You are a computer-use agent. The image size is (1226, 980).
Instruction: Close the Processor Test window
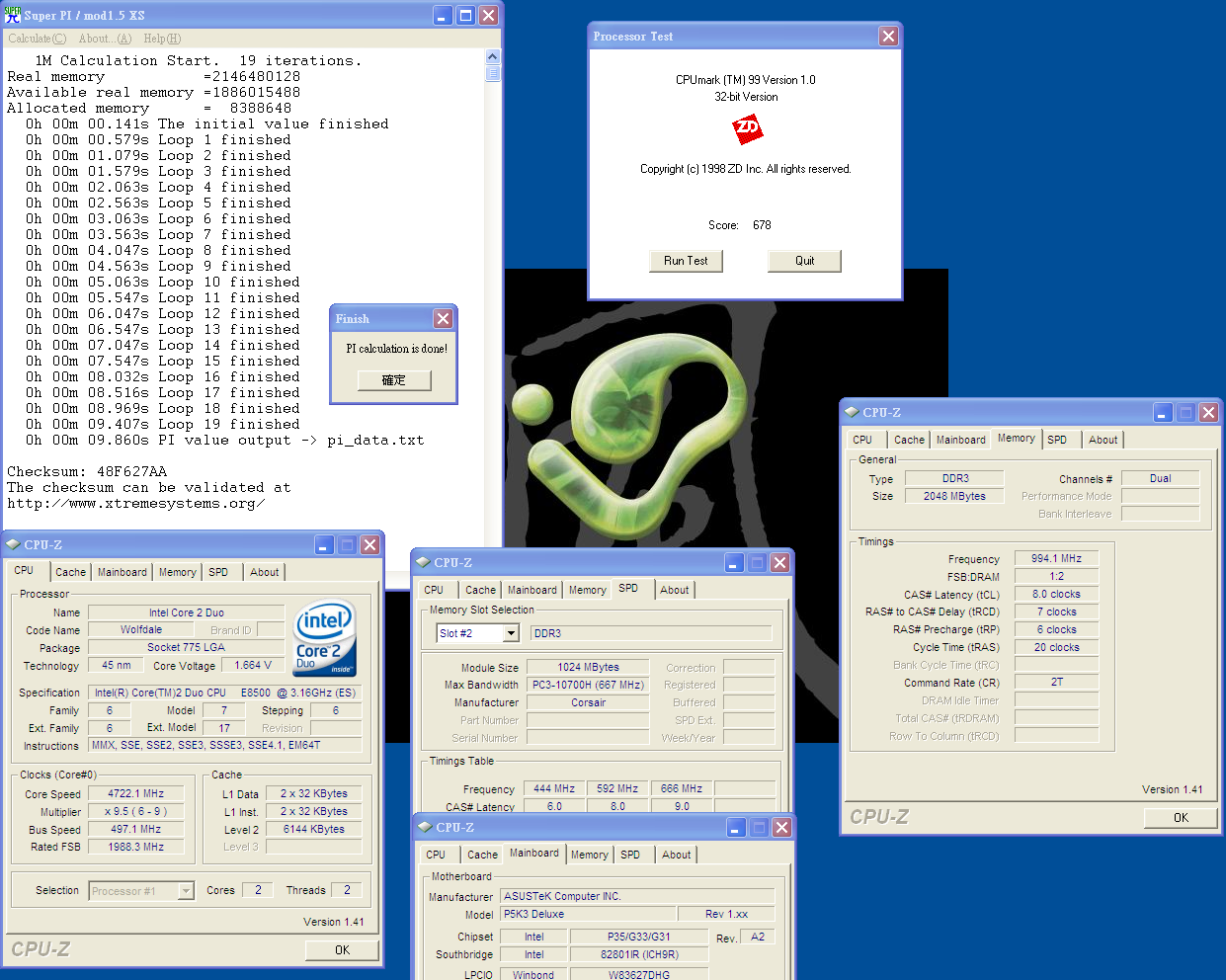[x=889, y=36]
